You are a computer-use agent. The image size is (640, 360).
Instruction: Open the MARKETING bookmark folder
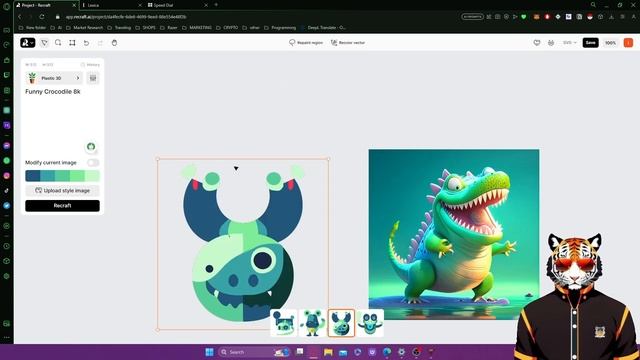197,28
